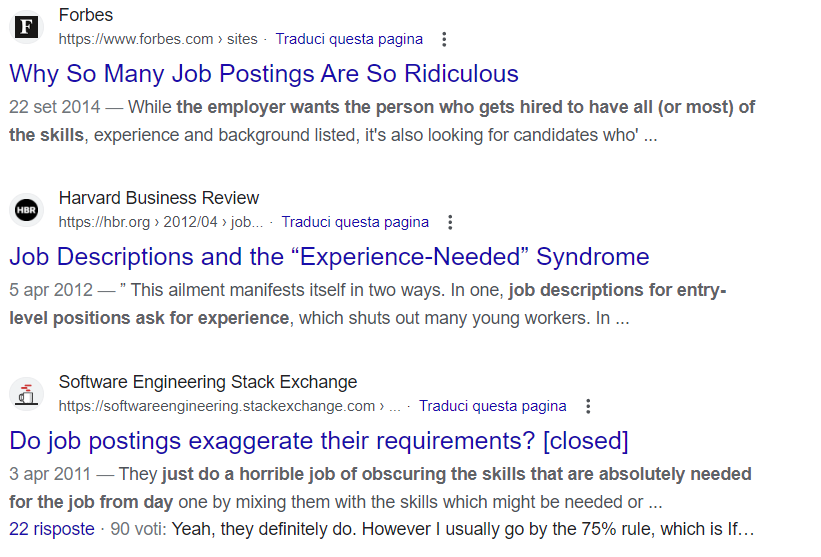Click "Traduci questa pagina" for Stack Exchange result
Viewport: 821px width, 557px height.
[x=492, y=406]
